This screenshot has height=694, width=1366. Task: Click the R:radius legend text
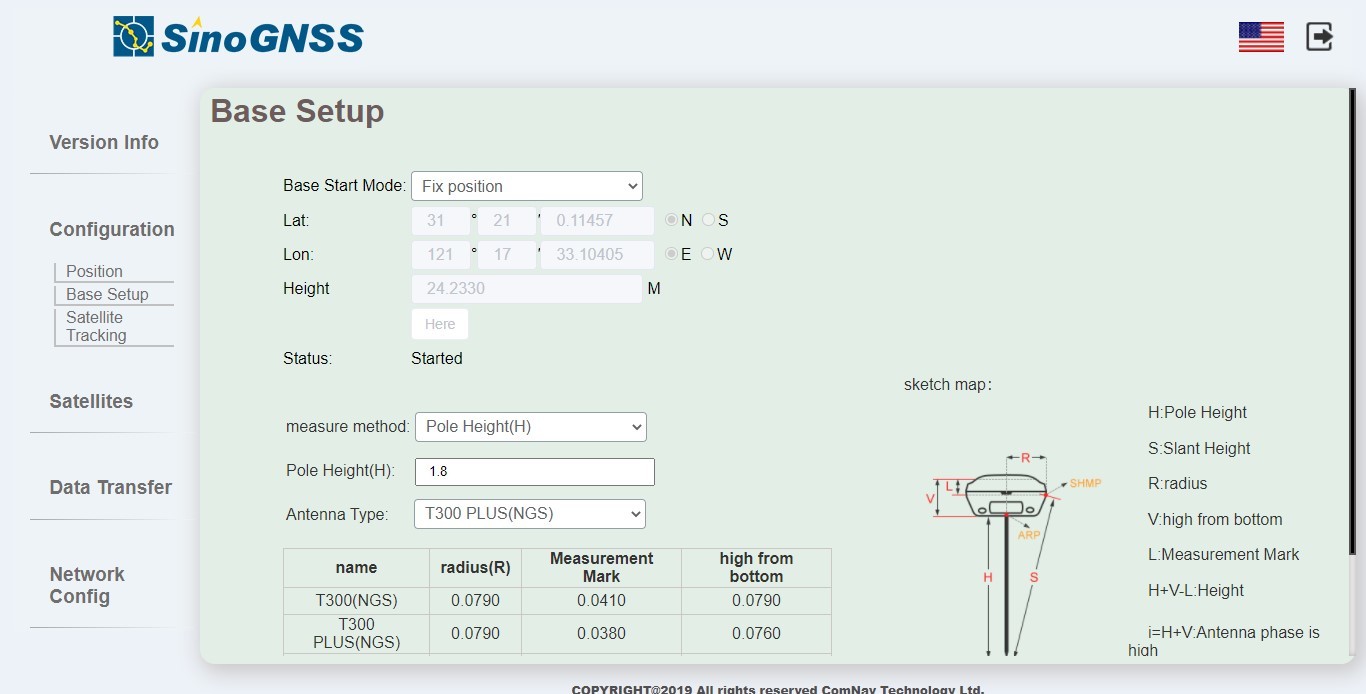(x=1177, y=484)
